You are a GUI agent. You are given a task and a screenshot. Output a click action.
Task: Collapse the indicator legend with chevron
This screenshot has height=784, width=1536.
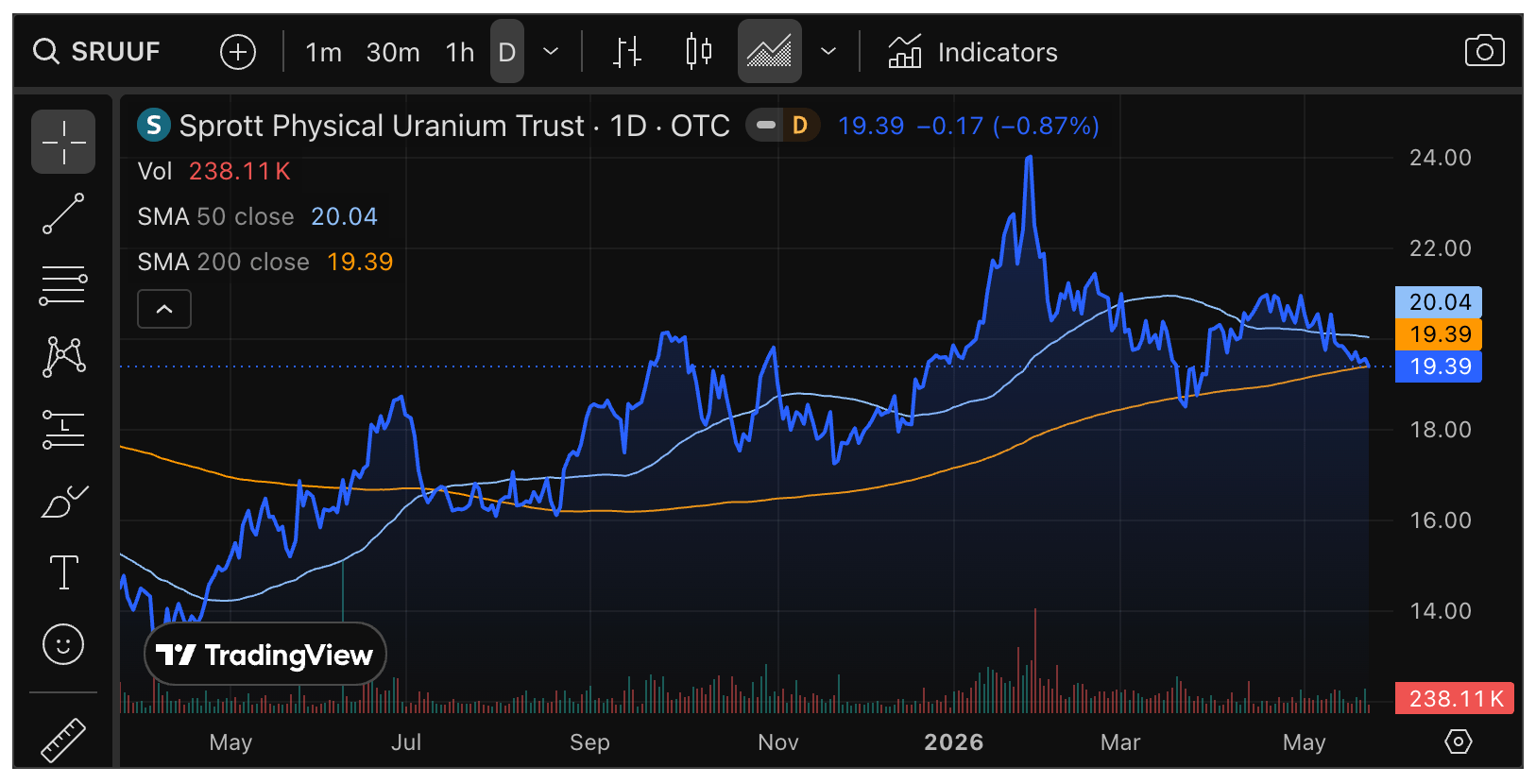(164, 309)
